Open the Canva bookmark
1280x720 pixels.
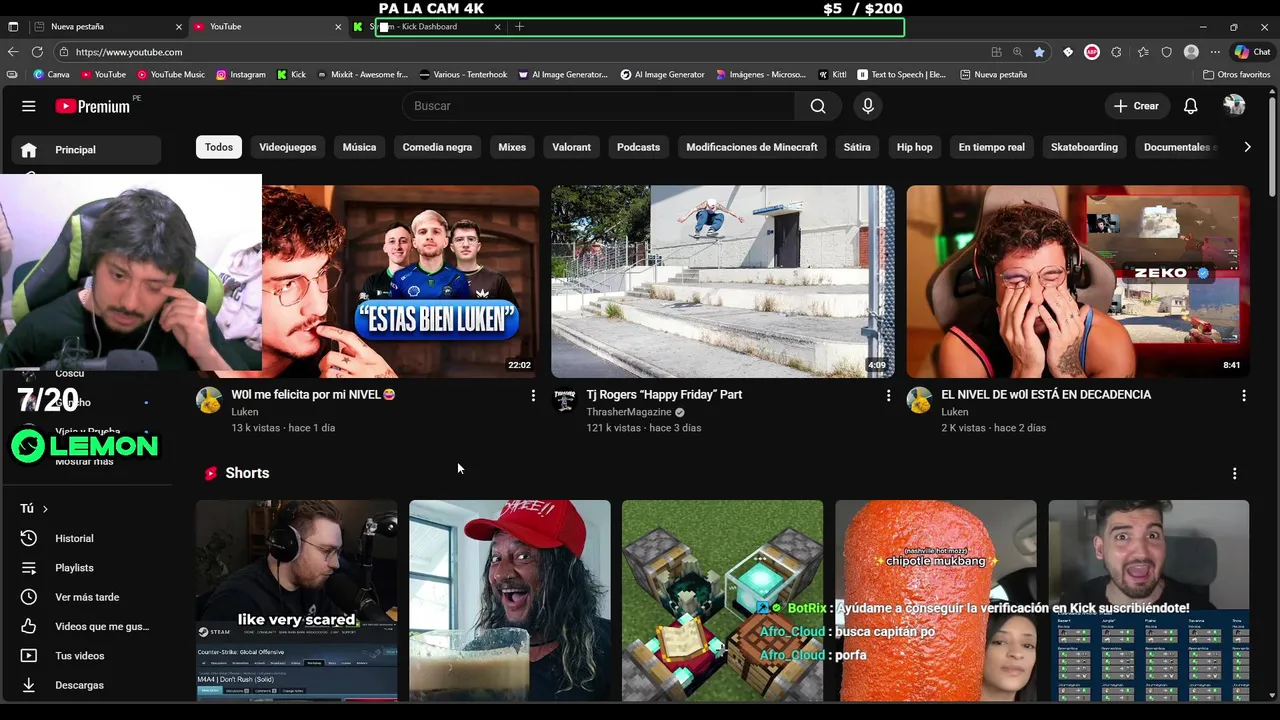51,74
